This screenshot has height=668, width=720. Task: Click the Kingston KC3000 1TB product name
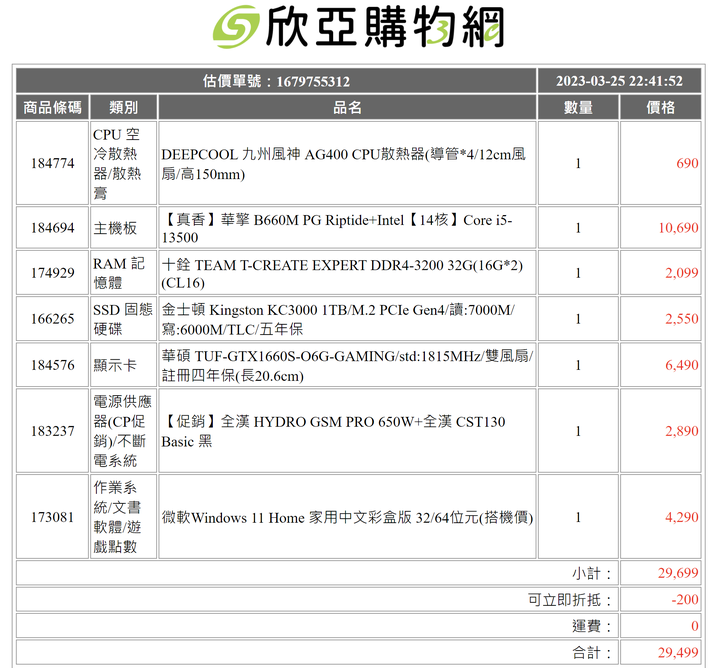point(338,319)
